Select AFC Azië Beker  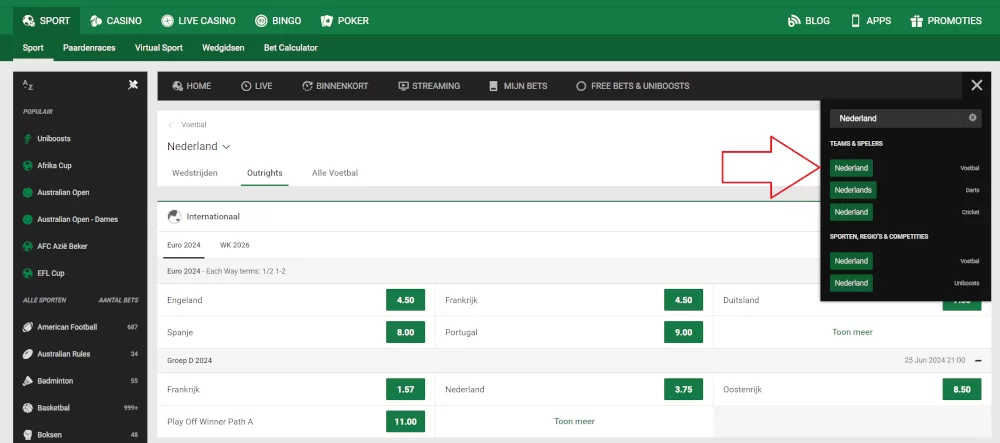click(x=62, y=246)
